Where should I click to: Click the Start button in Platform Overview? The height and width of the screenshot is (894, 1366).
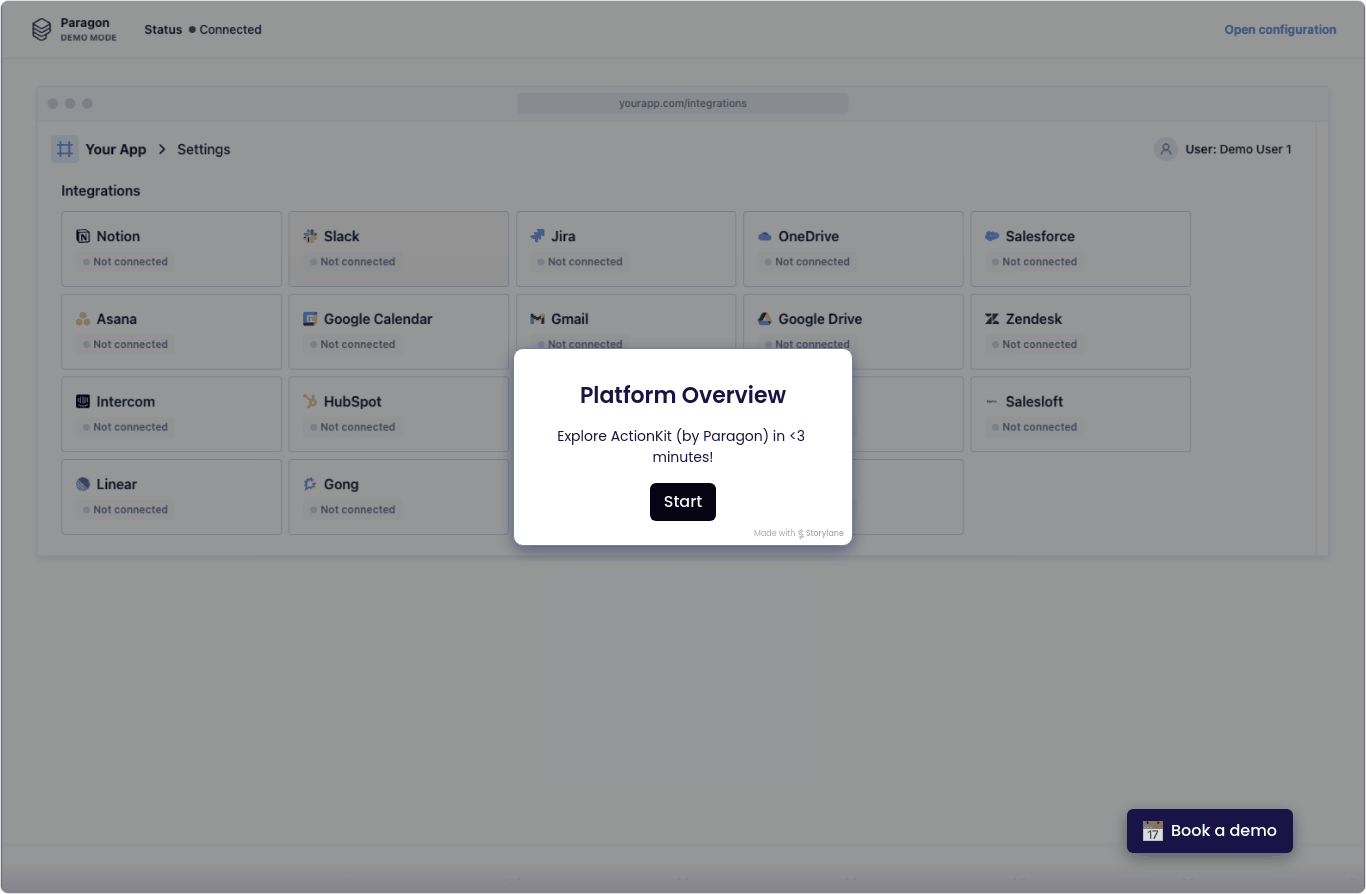[683, 502]
